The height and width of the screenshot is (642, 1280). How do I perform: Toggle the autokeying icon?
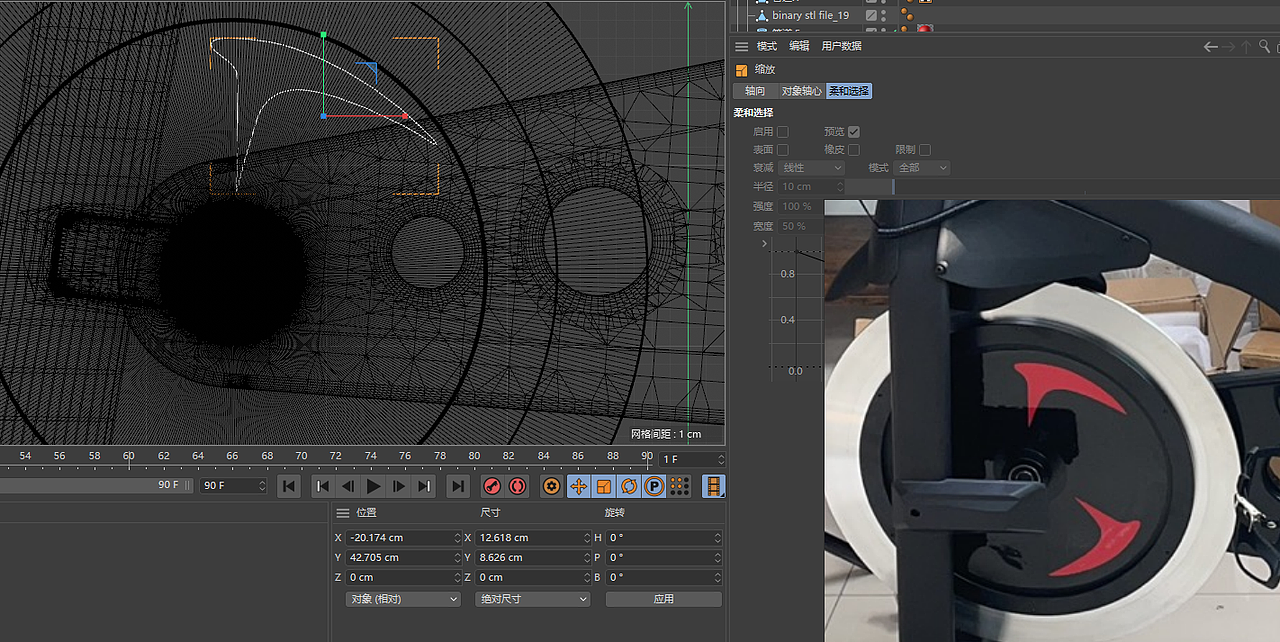click(517, 486)
